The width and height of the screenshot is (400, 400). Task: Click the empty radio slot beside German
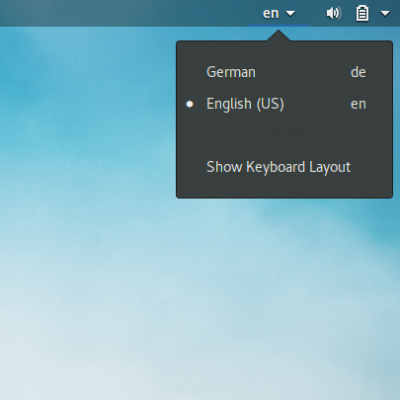[190, 72]
